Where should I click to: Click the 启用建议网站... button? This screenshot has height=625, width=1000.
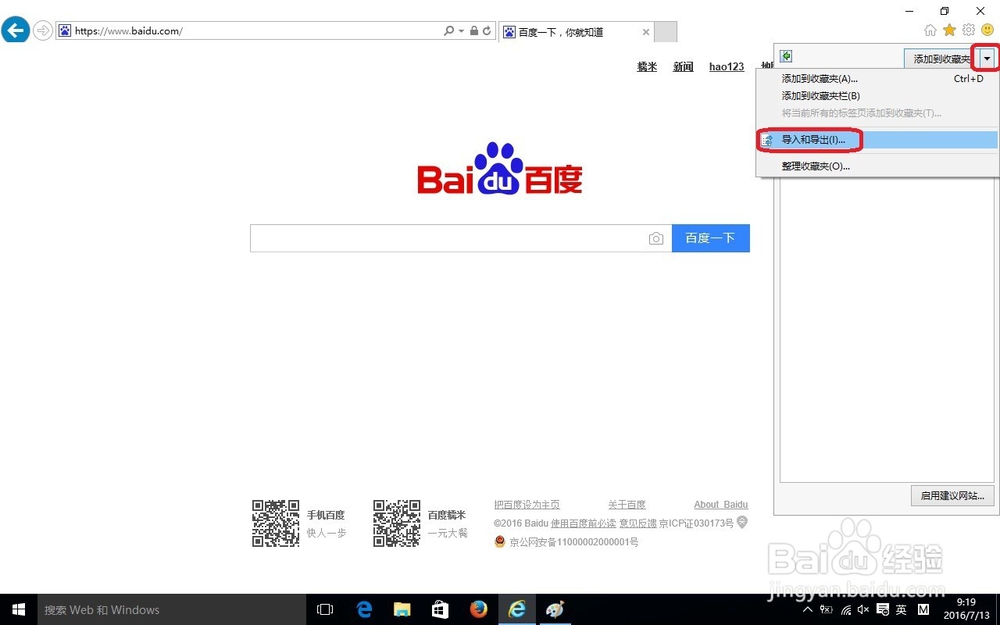coord(952,496)
